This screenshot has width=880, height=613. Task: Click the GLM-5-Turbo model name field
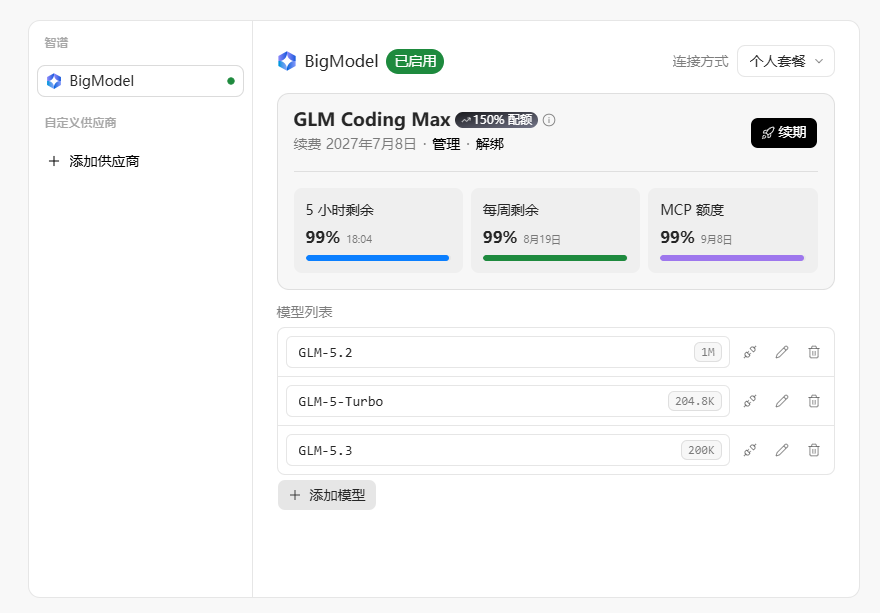[x=508, y=401]
